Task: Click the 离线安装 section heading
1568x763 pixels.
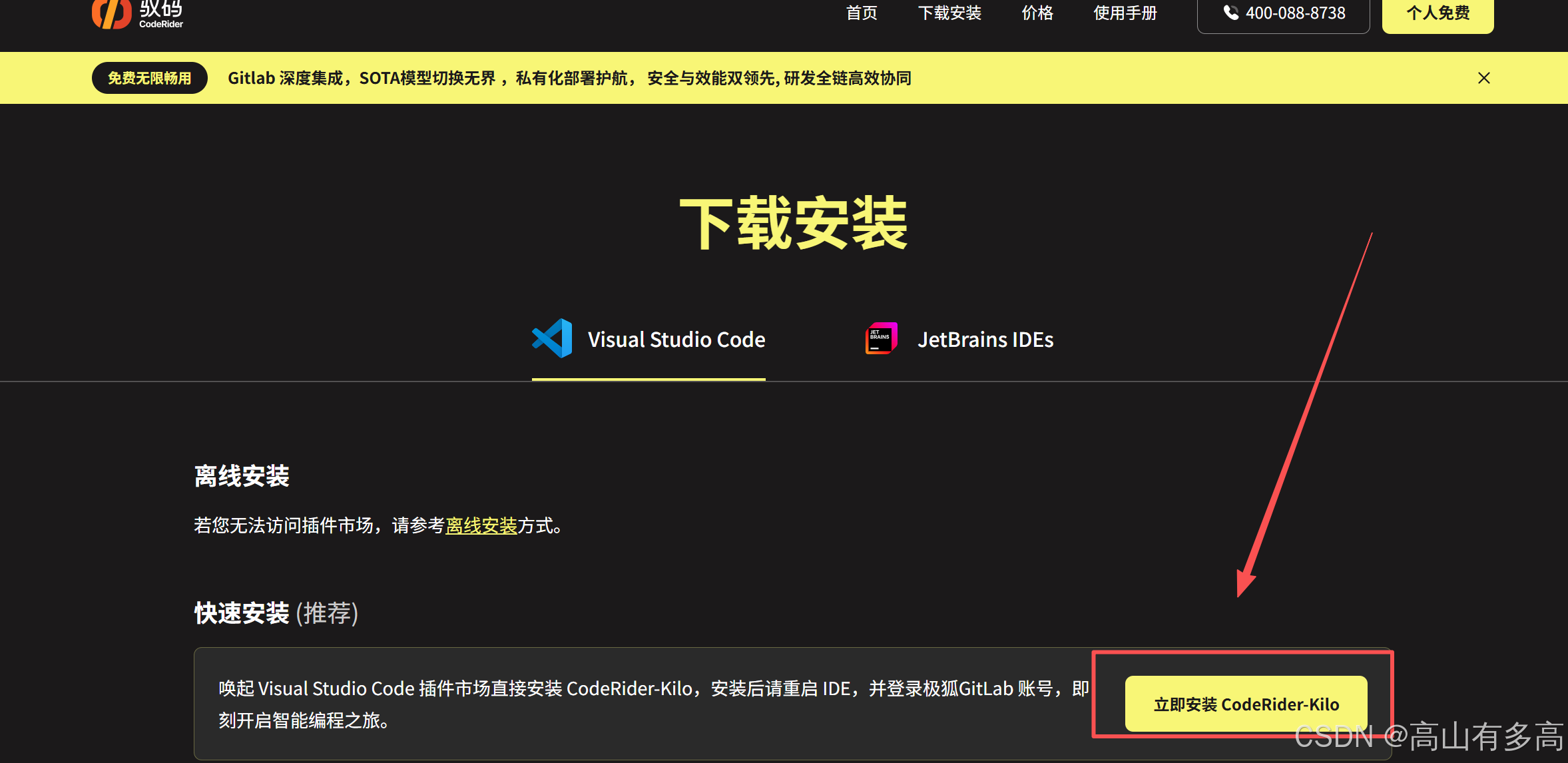Action: pos(242,476)
